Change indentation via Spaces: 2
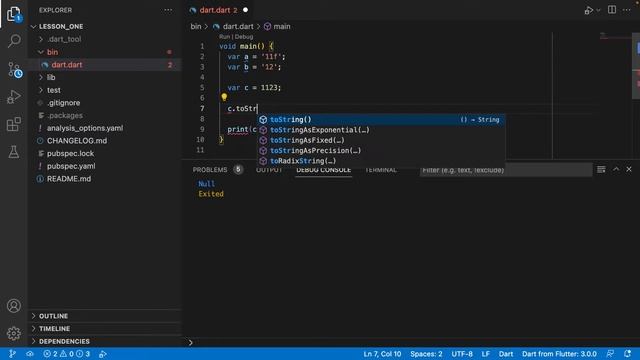The height and width of the screenshot is (360, 640). tap(426, 354)
